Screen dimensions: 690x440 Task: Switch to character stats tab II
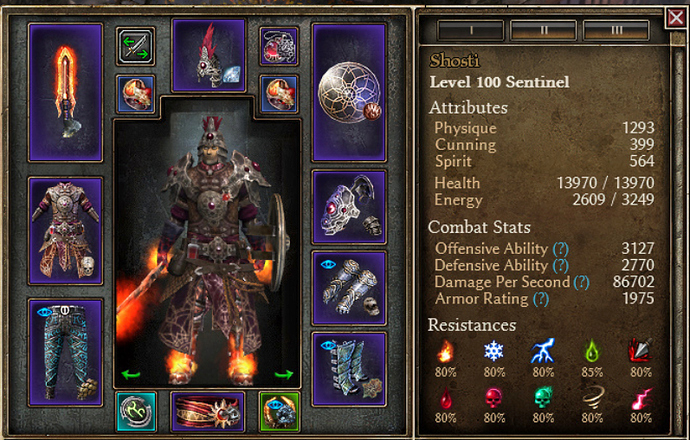pyautogui.click(x=543, y=30)
